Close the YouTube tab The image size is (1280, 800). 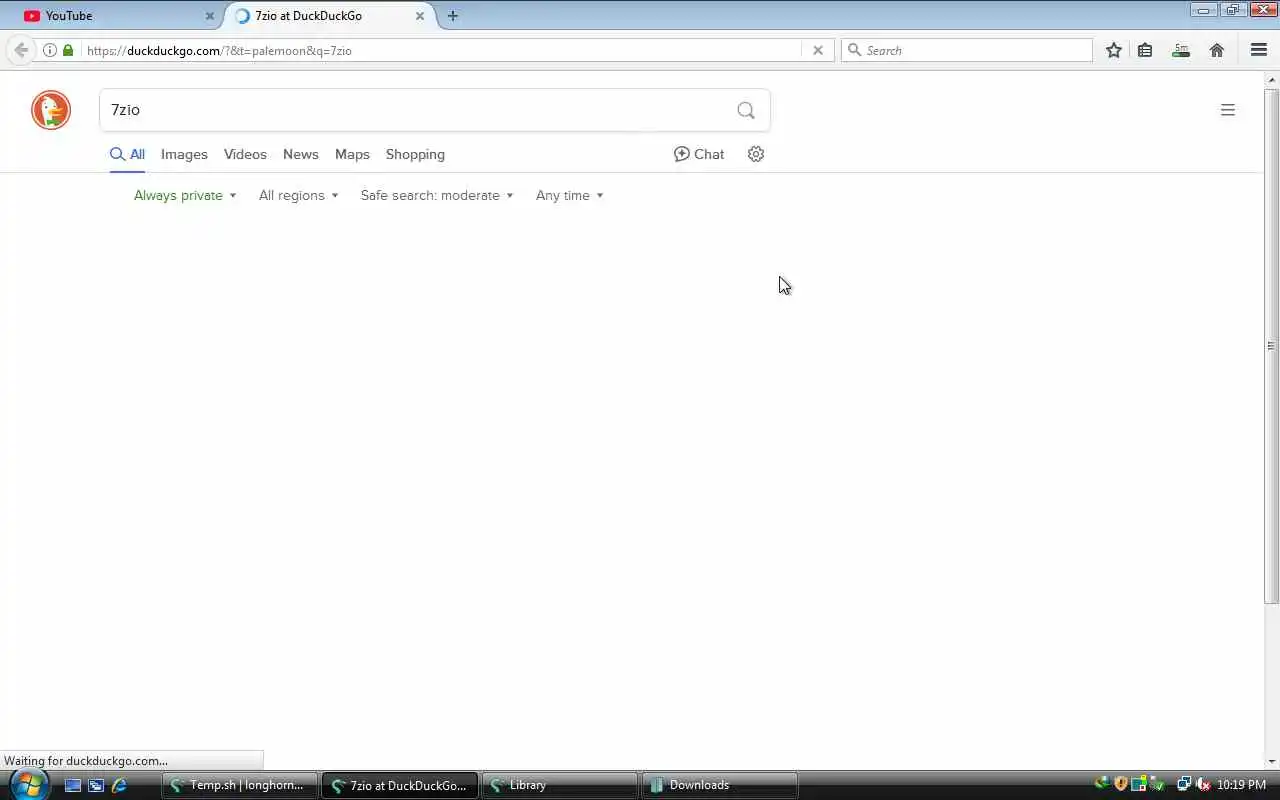210,16
